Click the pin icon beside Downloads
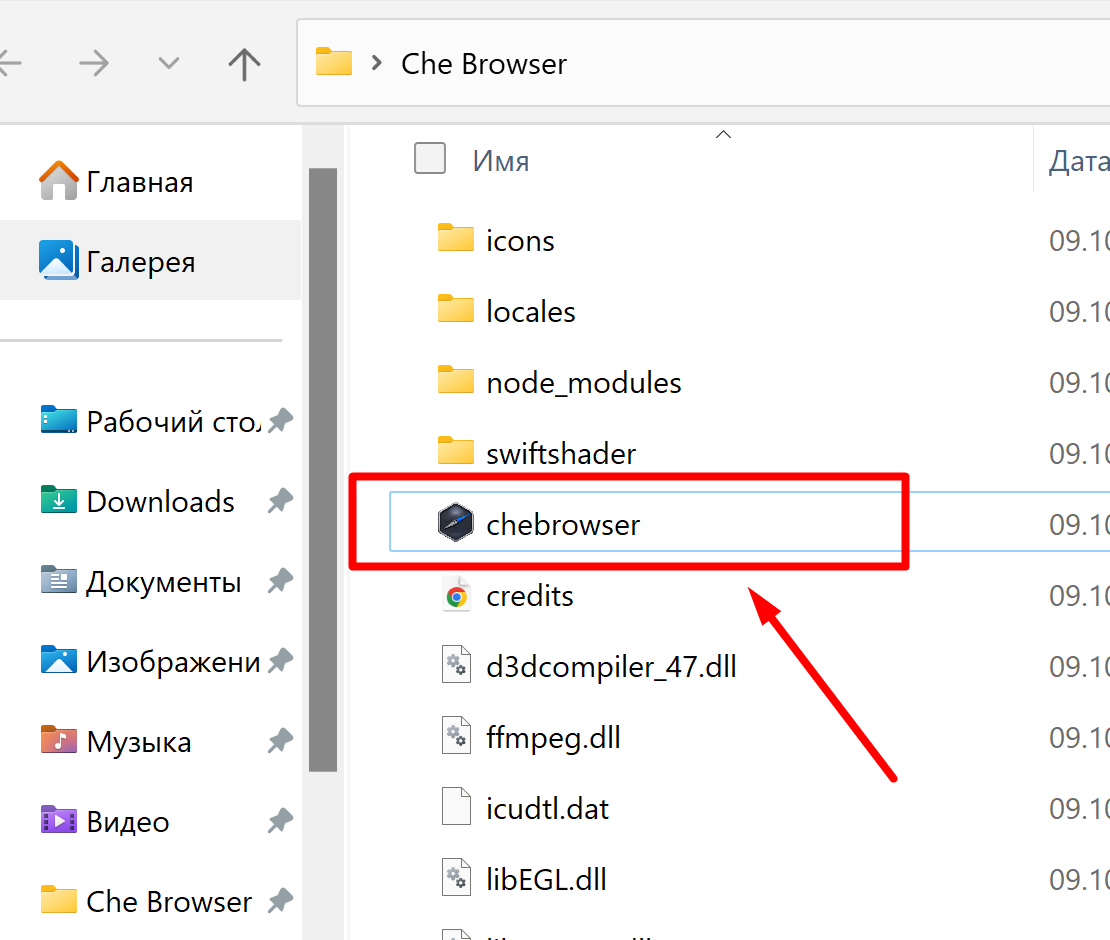Image resolution: width=1110 pixels, height=940 pixels. (280, 500)
